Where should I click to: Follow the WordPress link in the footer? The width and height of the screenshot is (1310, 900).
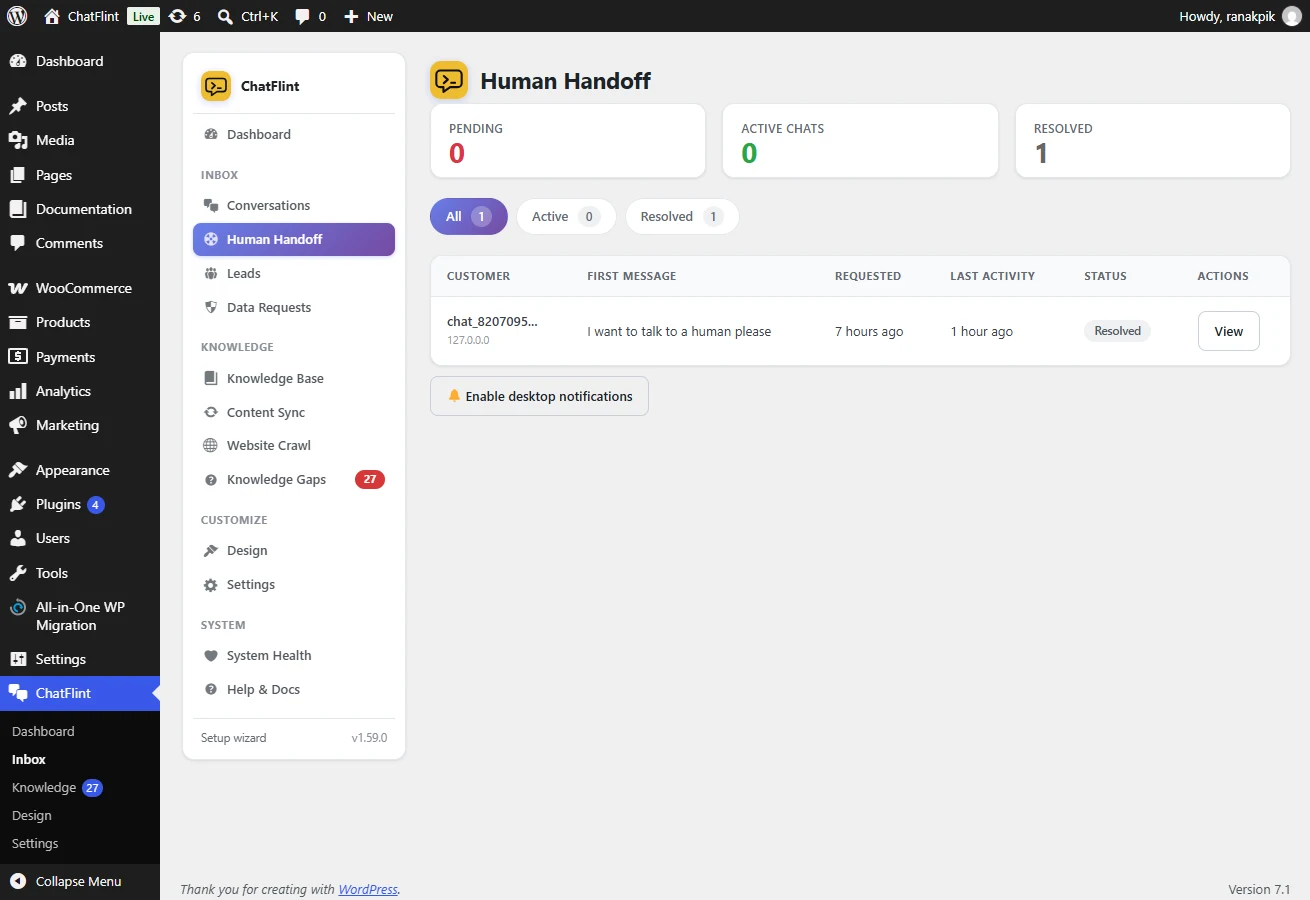click(x=367, y=889)
